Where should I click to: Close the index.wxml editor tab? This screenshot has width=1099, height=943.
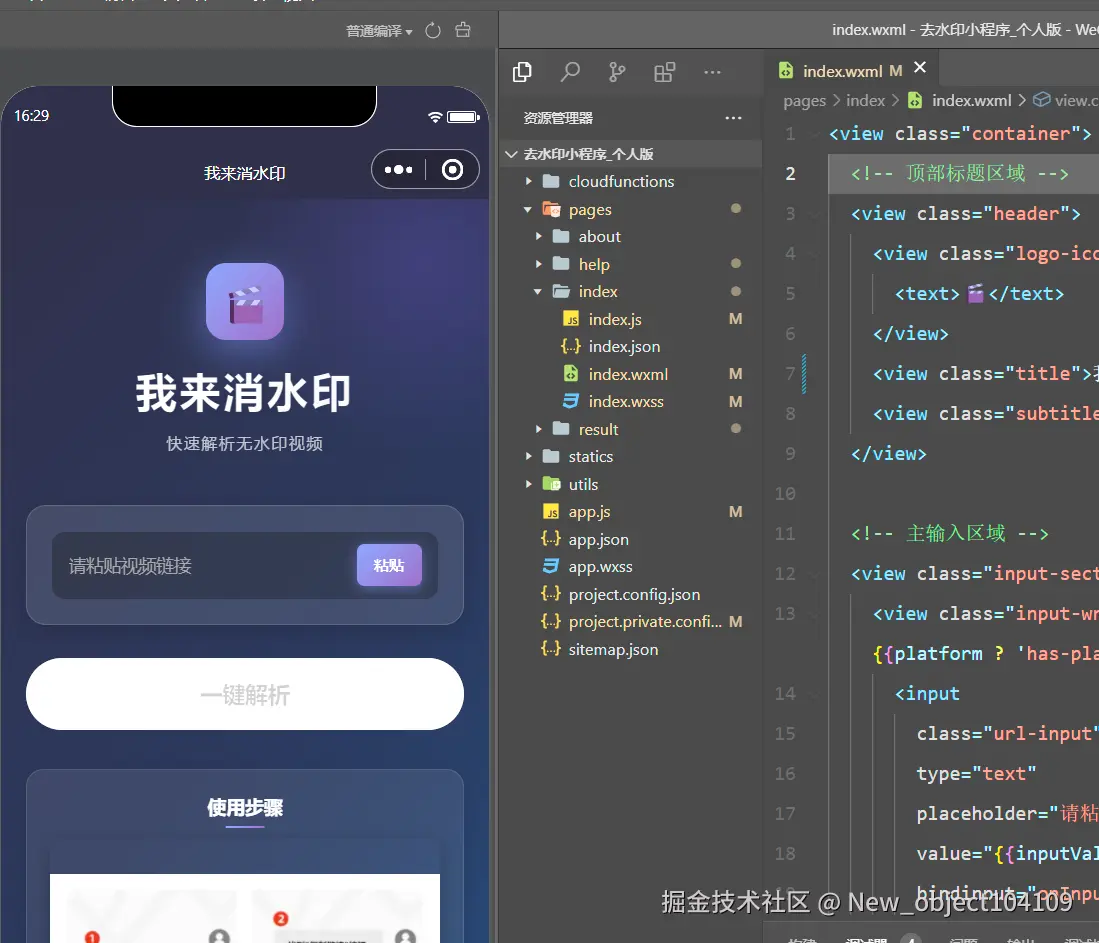920,67
